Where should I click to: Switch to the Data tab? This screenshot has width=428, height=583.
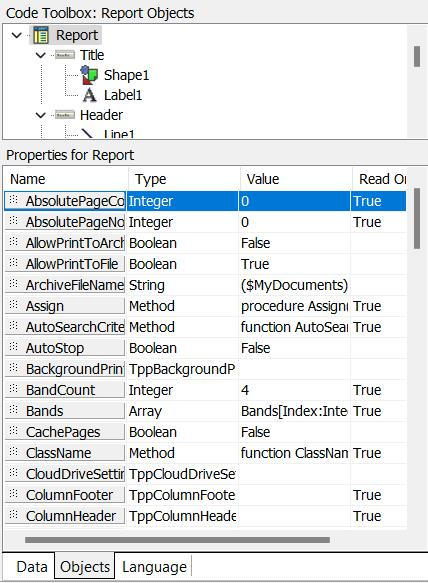pyautogui.click(x=32, y=567)
